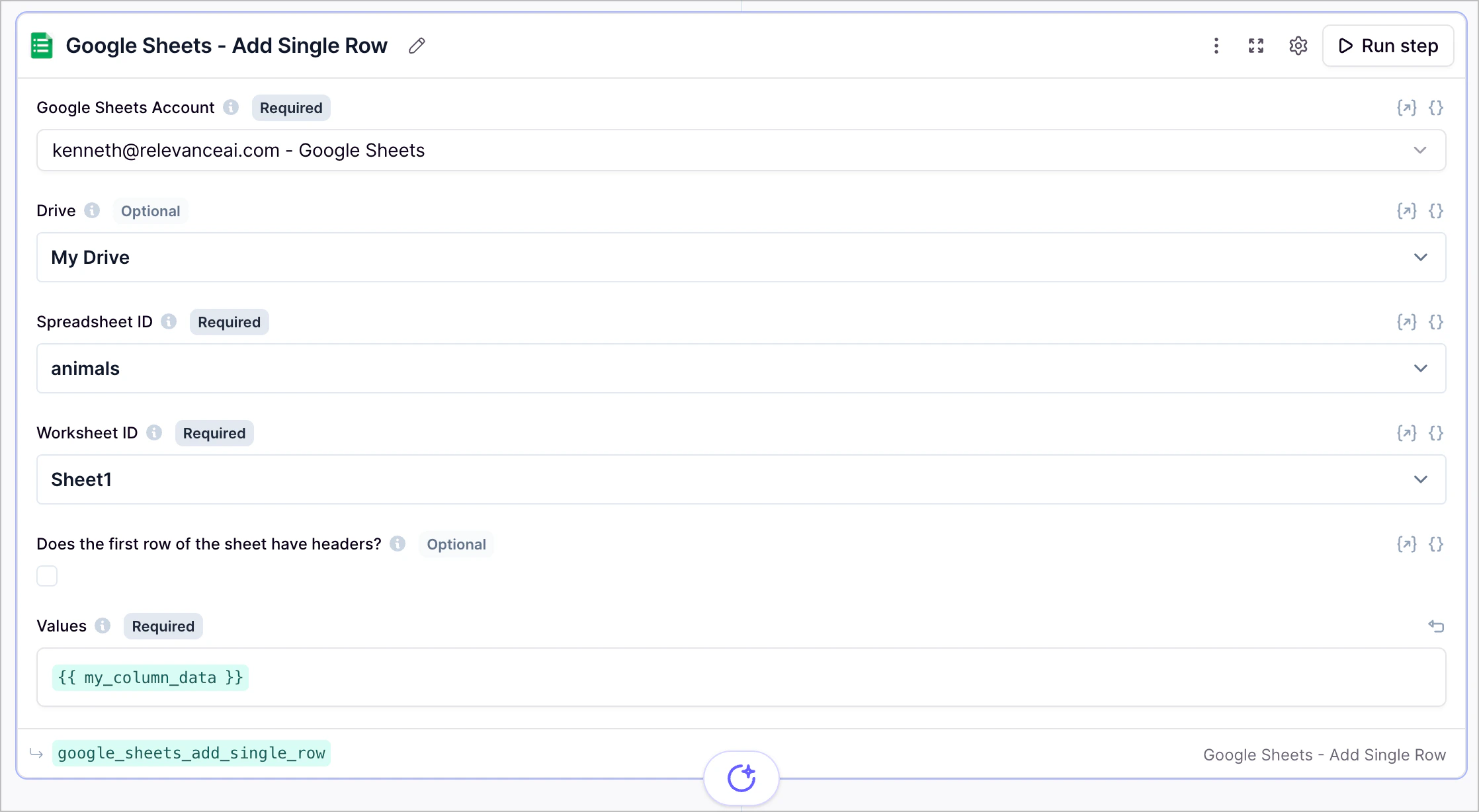Click the AI sparkle refresh button

point(741,778)
